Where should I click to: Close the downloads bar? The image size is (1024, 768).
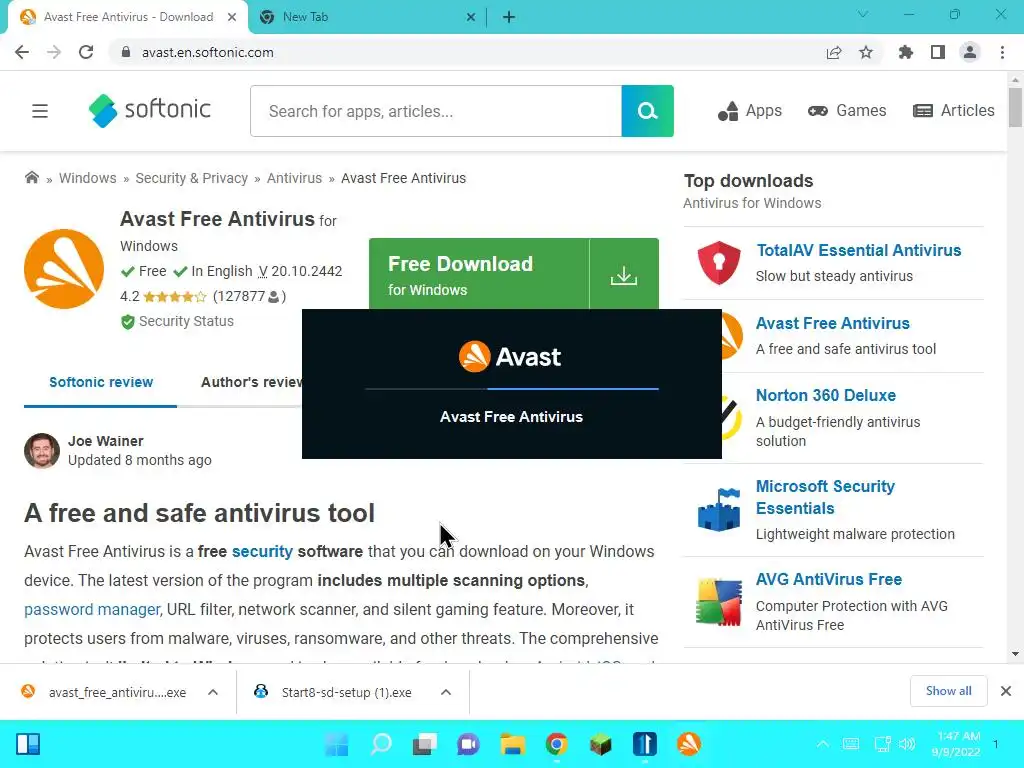point(1006,691)
